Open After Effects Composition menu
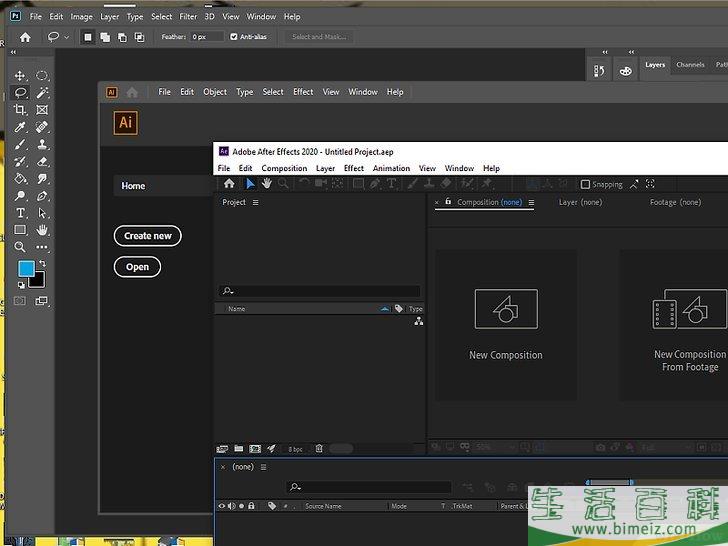This screenshot has width=728, height=546. [284, 168]
